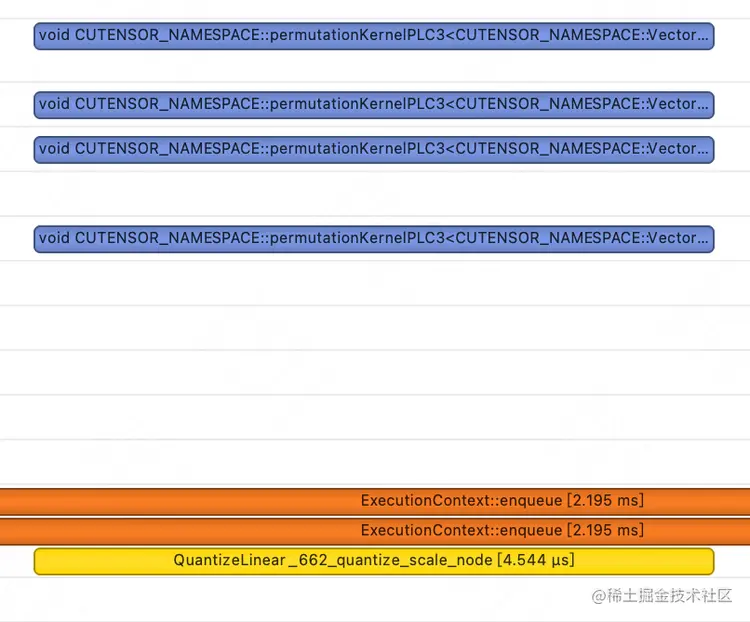Select the topmost blue permutationKernelPLC3 kernel bar
750x622 pixels.
tap(374, 36)
